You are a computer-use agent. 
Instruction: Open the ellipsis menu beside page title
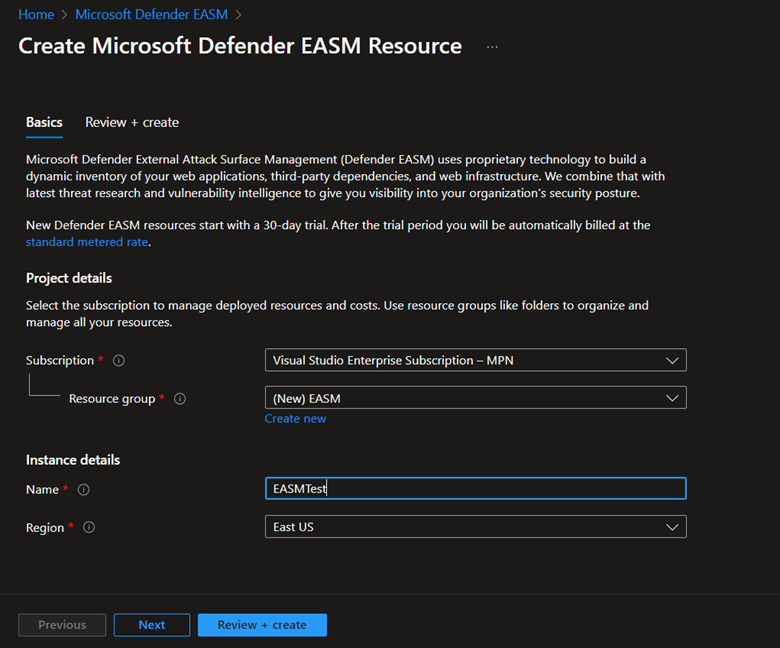(x=492, y=47)
